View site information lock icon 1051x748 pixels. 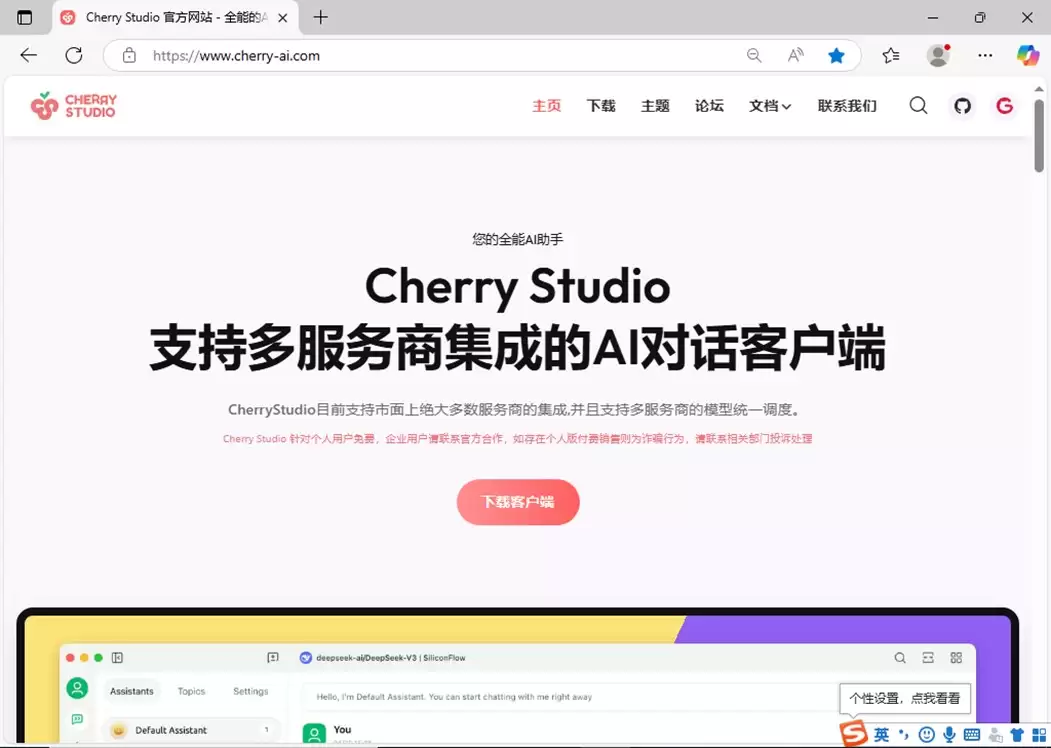tap(129, 56)
